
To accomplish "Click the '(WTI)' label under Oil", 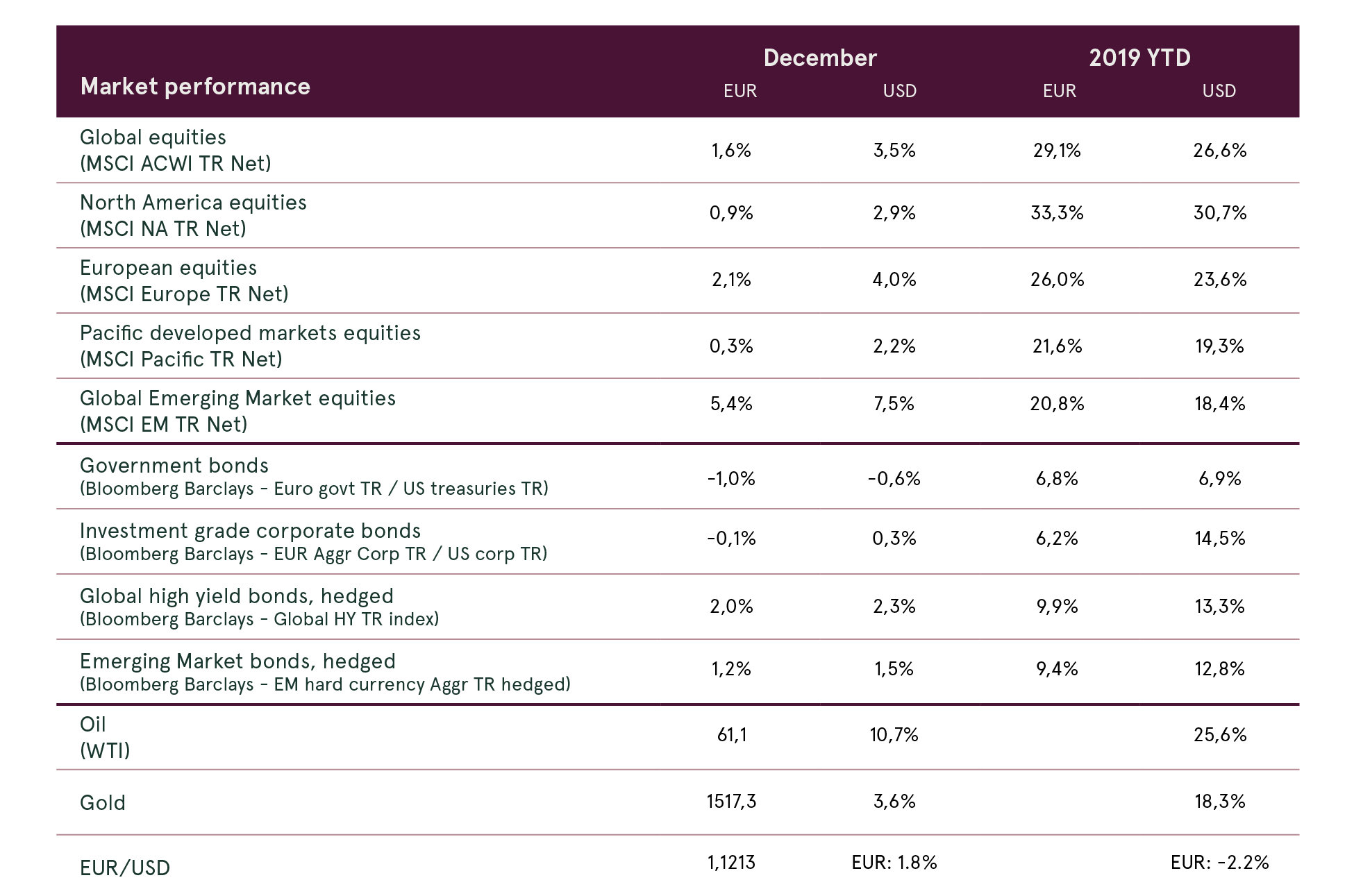I will click(105, 751).
